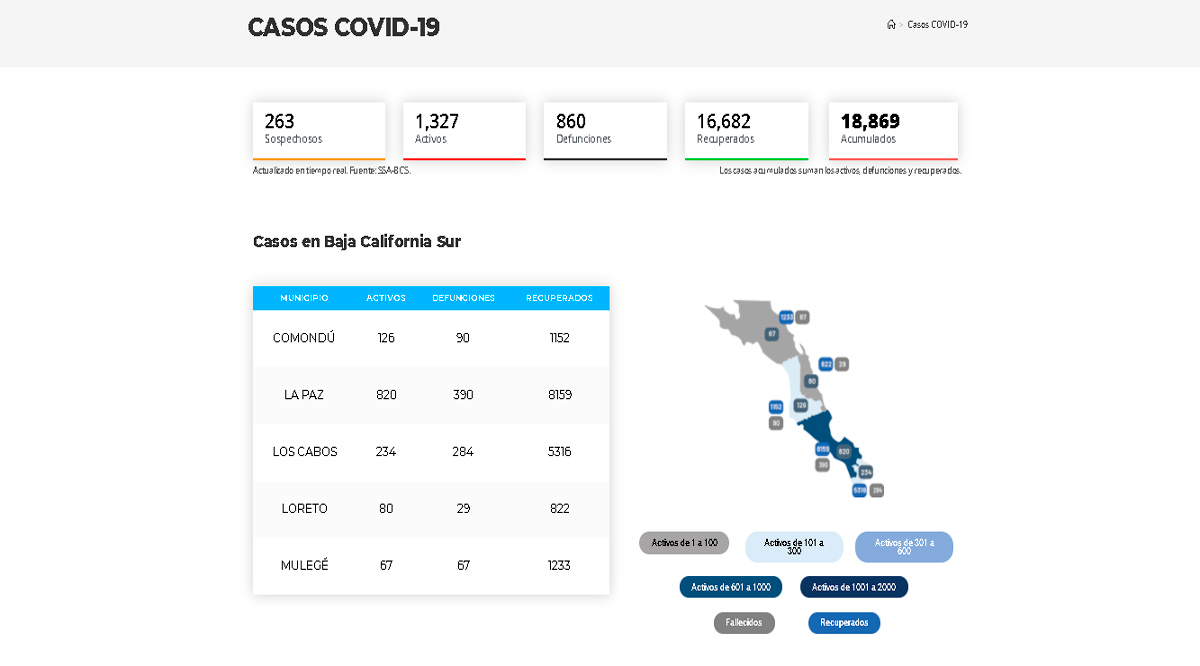Open the Activos 1,327 card
The width and height of the screenshot is (1200, 666).
point(464,131)
